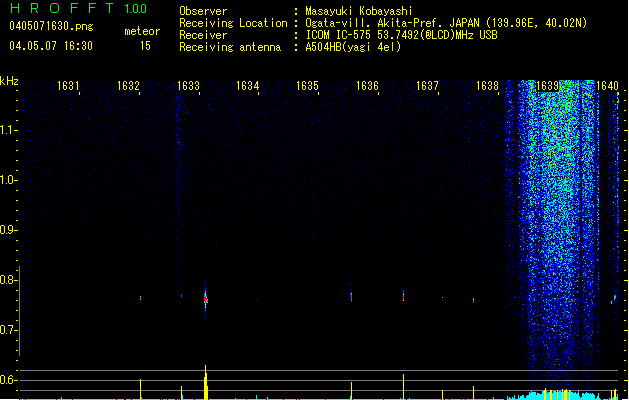
Task: Click the 1636 time marker
Action: pyautogui.click(x=367, y=86)
